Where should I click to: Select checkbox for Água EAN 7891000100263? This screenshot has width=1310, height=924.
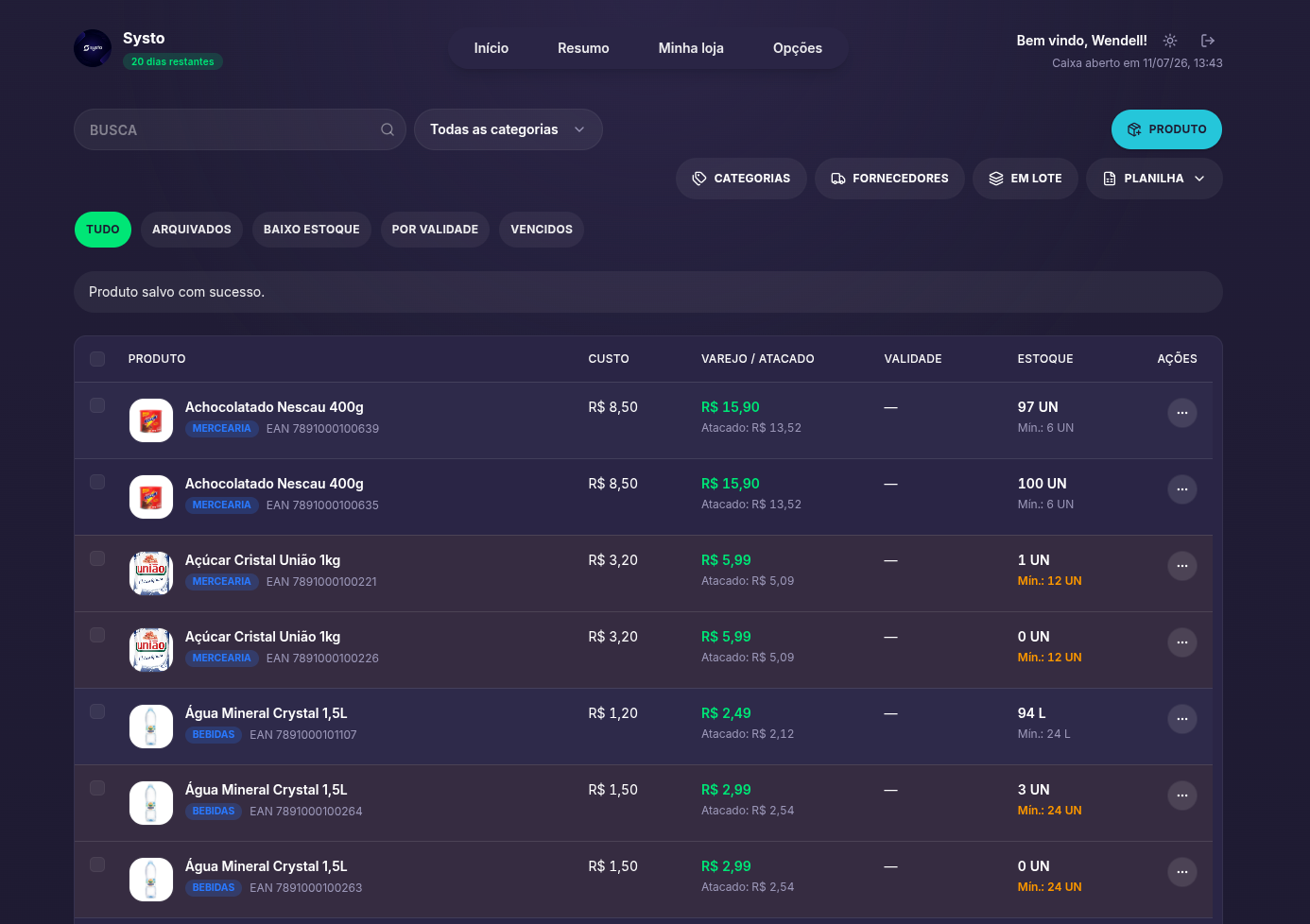tap(97, 864)
